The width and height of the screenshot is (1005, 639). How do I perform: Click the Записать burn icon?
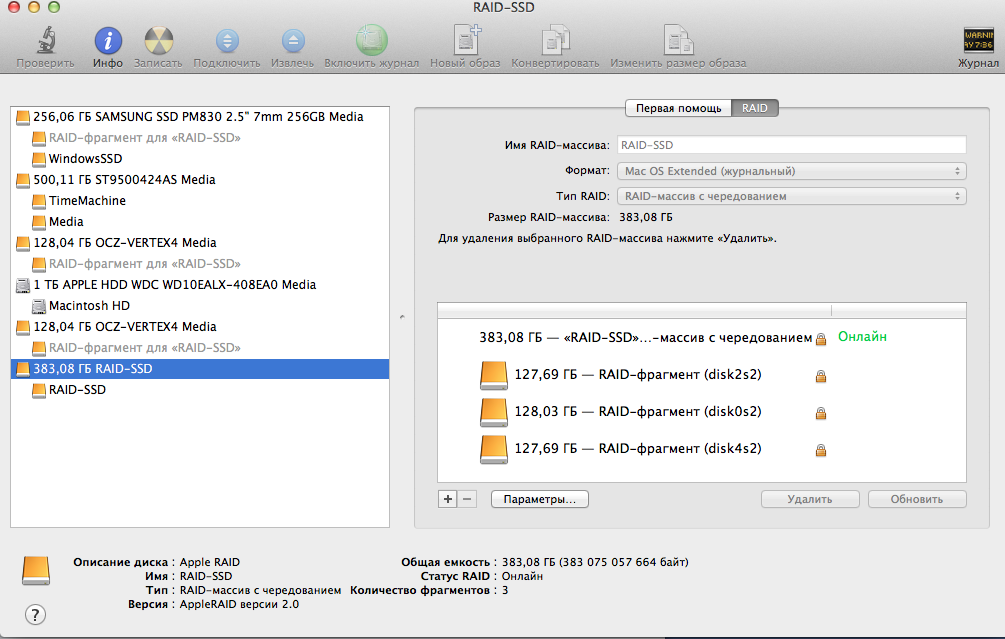coord(158,40)
